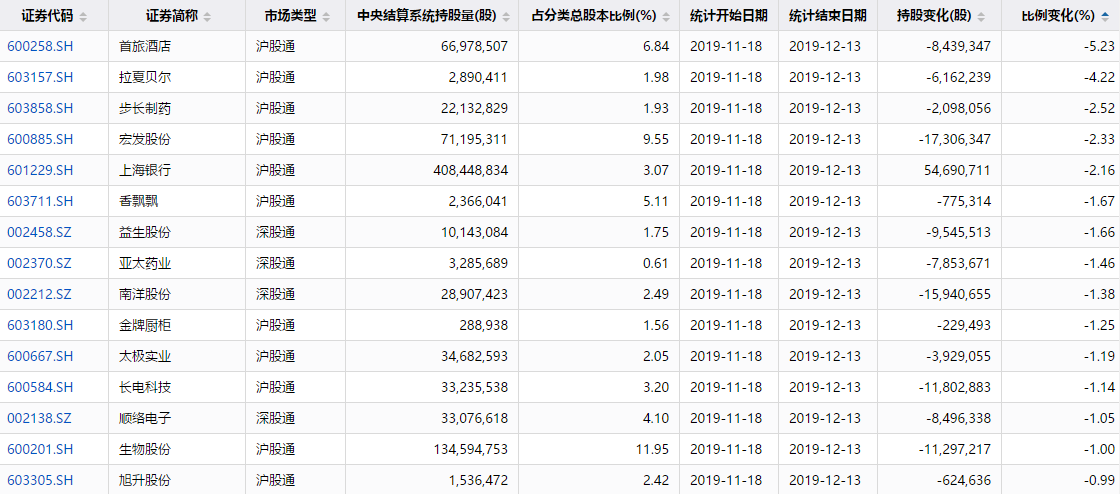Click 603711.SH 香飘飘 code link
Screen dimensions: 1120x494
(40, 201)
